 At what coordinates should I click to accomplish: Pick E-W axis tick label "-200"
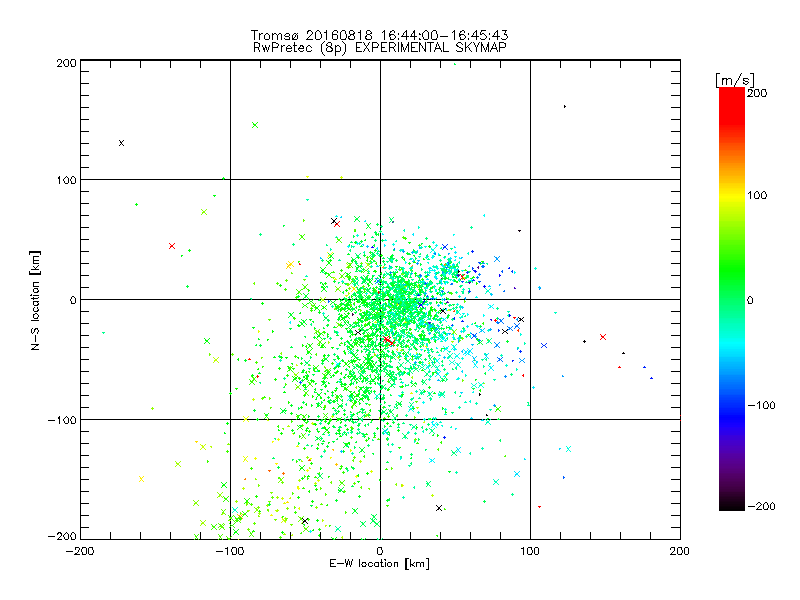(80, 551)
